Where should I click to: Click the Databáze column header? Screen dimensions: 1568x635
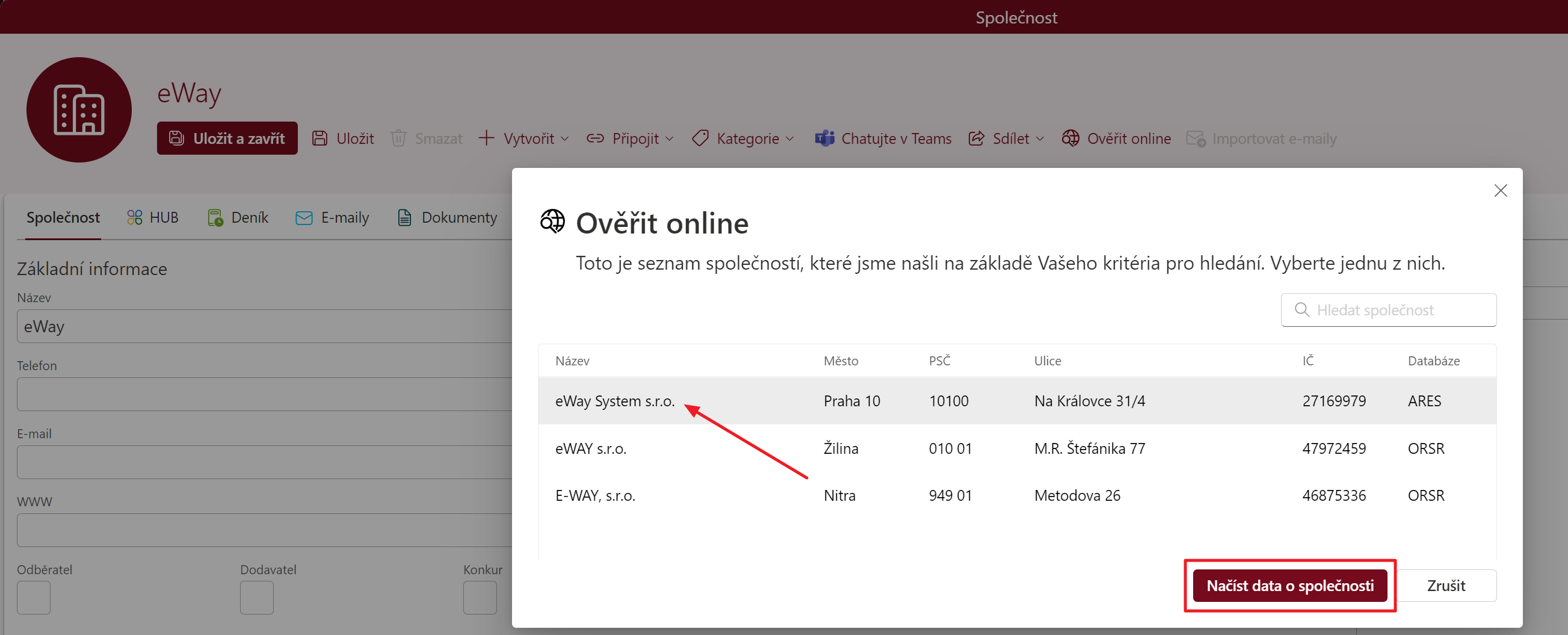click(x=1433, y=361)
